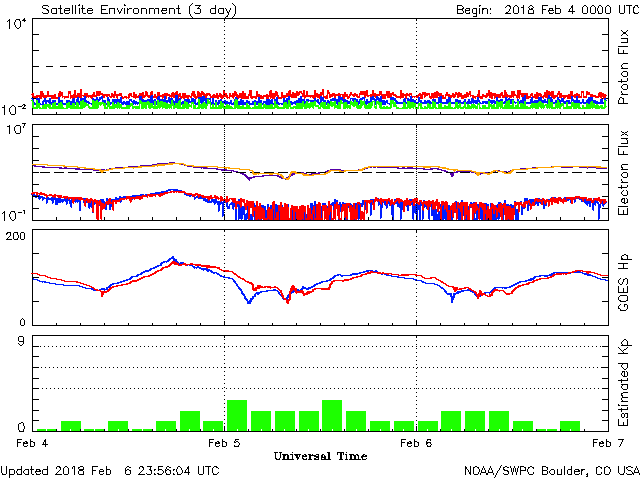
Task: Select the "Universal Time" axis title
Action: (320, 456)
